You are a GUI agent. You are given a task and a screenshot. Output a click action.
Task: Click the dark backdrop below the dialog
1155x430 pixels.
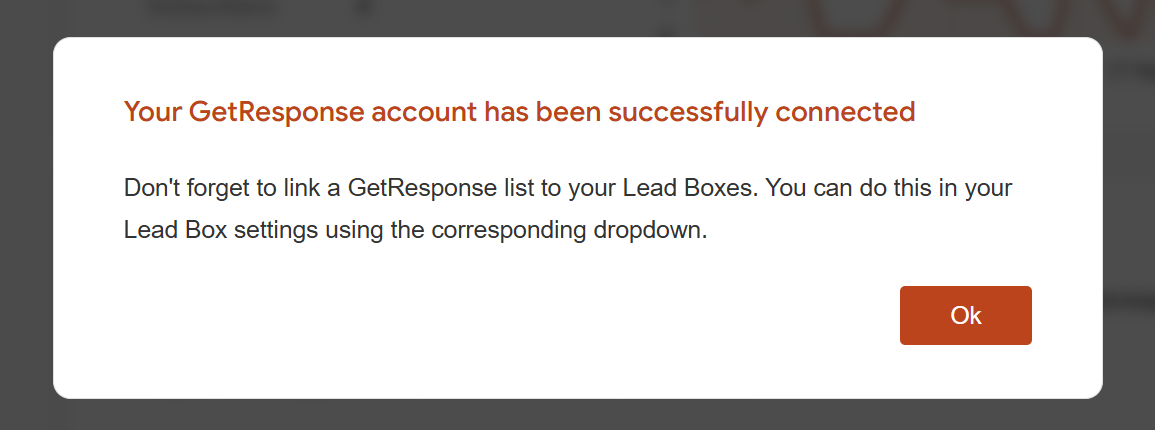(x=577, y=415)
